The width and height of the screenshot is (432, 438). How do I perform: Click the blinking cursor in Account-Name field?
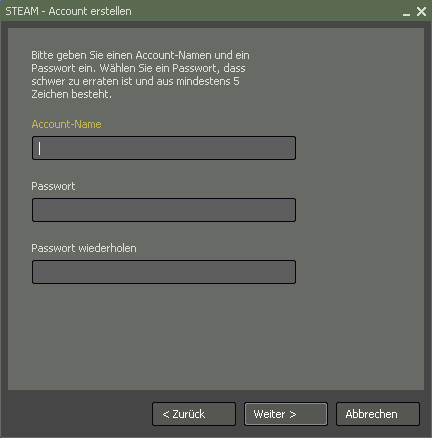tap(39, 148)
